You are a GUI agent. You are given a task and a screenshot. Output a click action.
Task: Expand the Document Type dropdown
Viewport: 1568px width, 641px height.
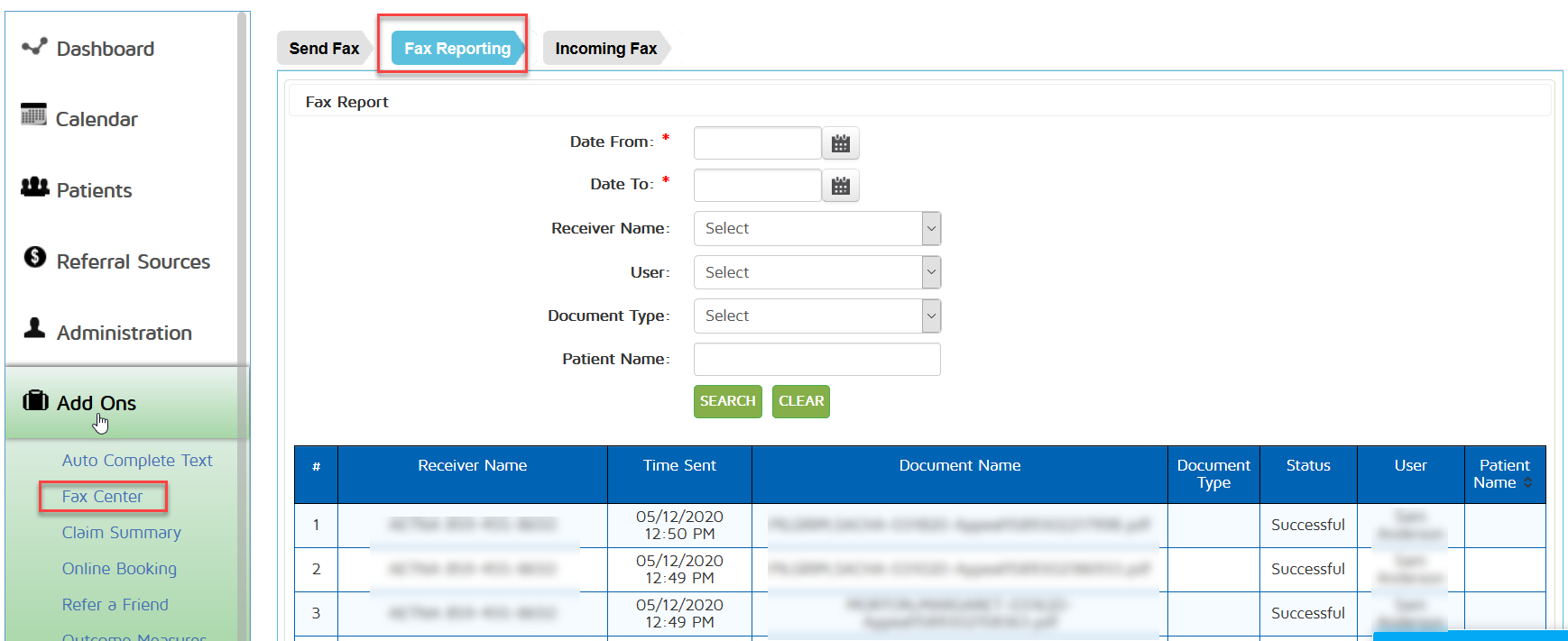coord(931,316)
